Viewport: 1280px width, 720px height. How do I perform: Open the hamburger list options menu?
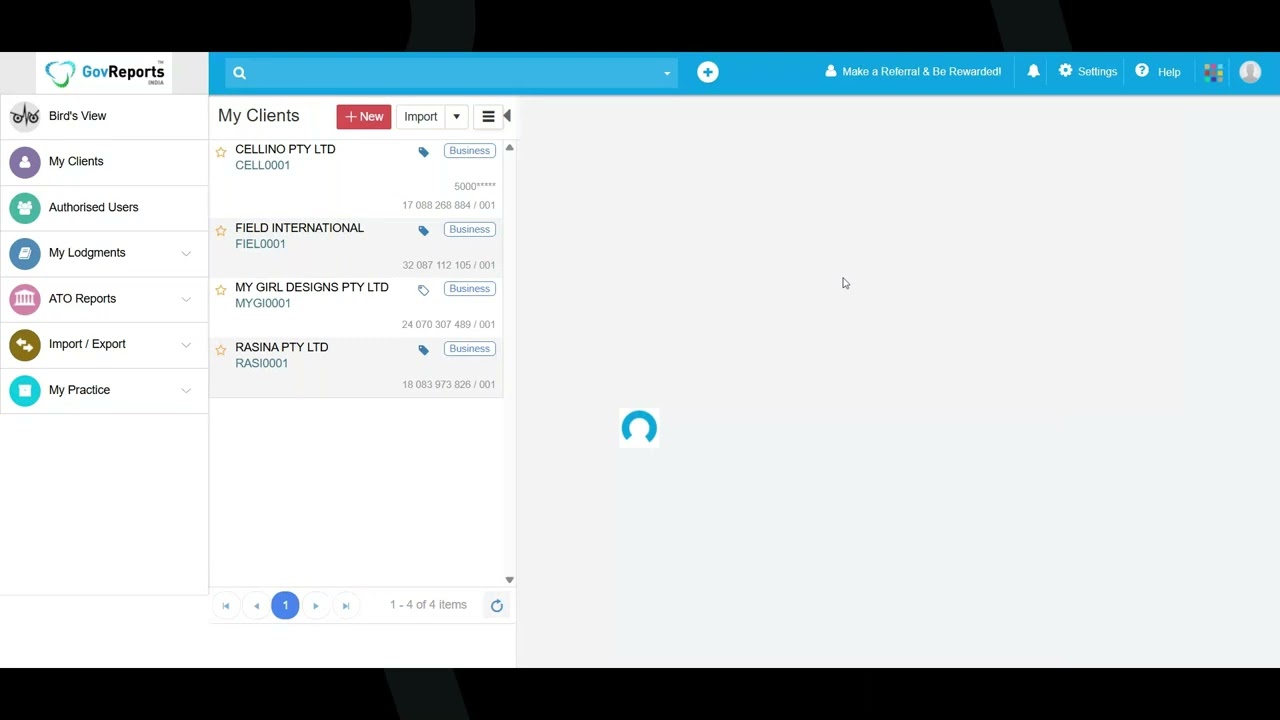(x=488, y=117)
